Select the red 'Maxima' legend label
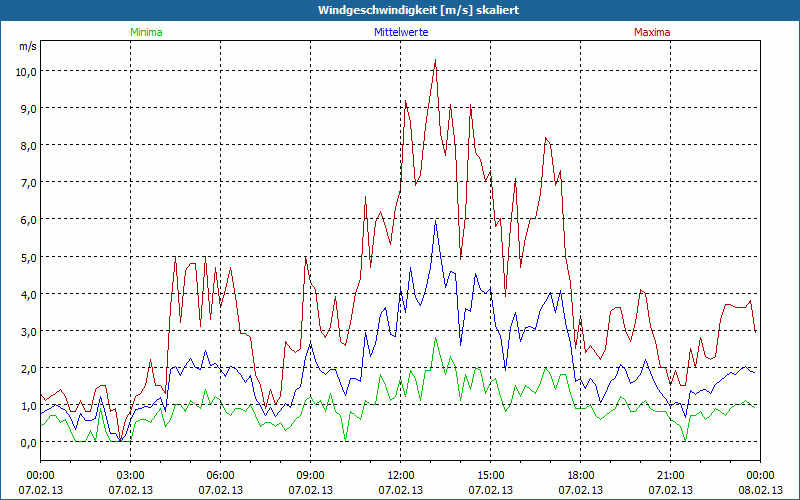Screen dimensions: 800x500 pos(652,32)
